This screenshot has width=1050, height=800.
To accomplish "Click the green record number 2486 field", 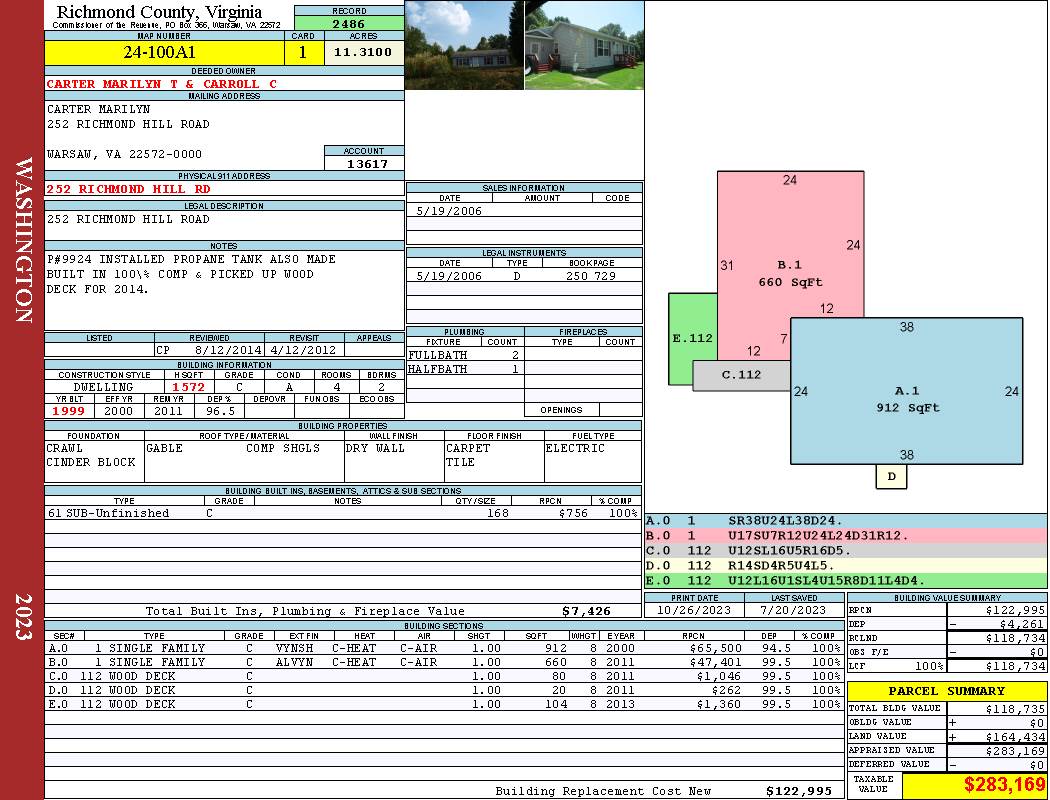I will click(349, 23).
